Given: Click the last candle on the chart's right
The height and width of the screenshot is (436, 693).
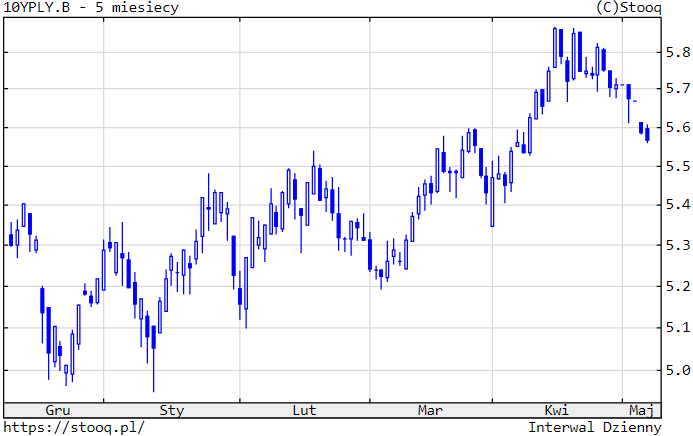Looking at the screenshot, I should [x=647, y=134].
